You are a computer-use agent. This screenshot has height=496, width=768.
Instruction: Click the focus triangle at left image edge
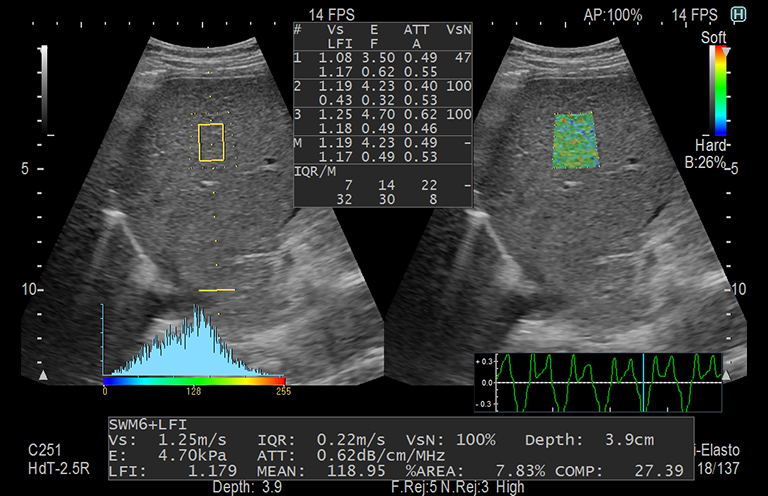(43, 375)
